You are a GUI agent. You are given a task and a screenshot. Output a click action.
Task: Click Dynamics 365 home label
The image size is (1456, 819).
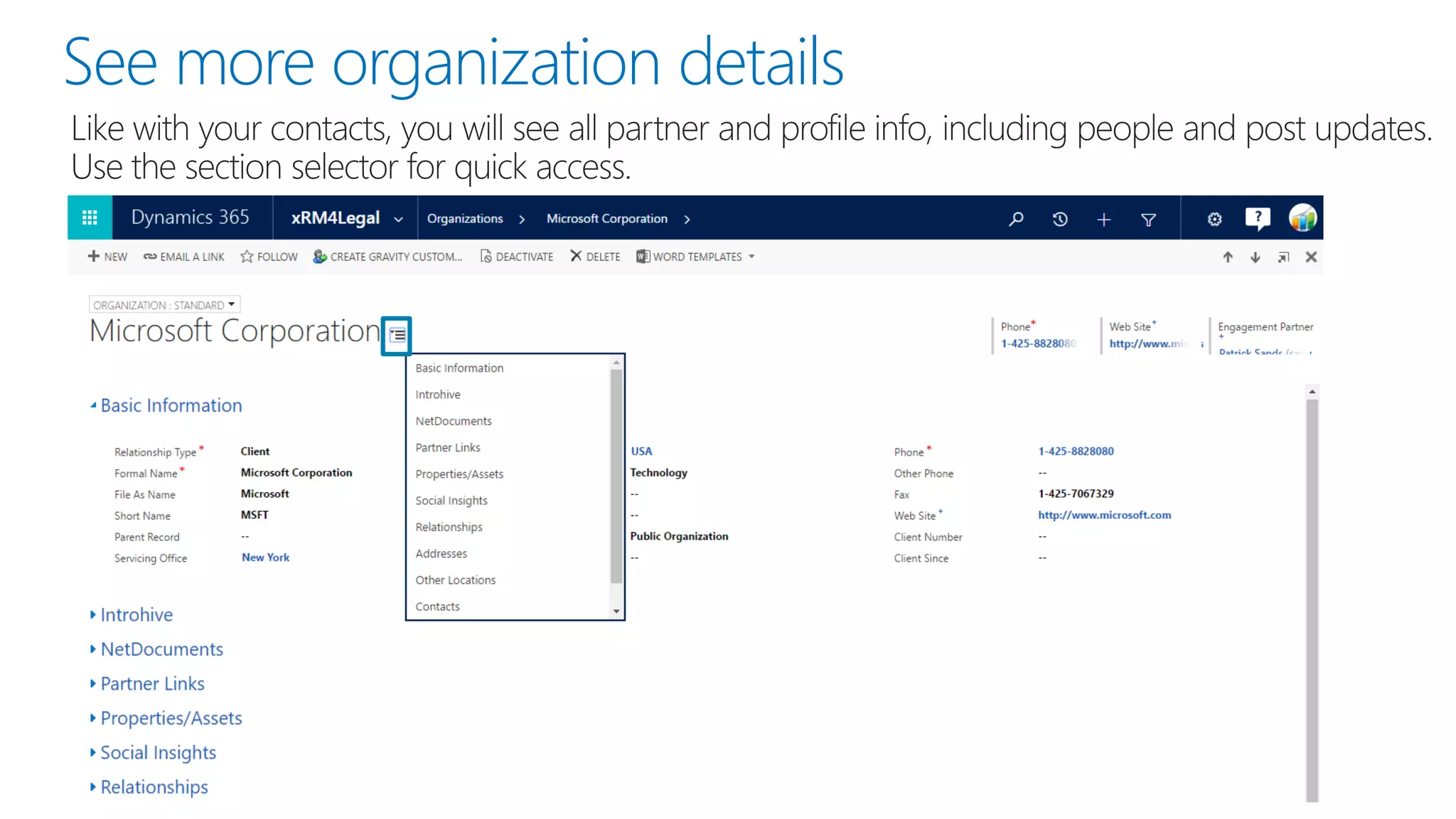(191, 218)
